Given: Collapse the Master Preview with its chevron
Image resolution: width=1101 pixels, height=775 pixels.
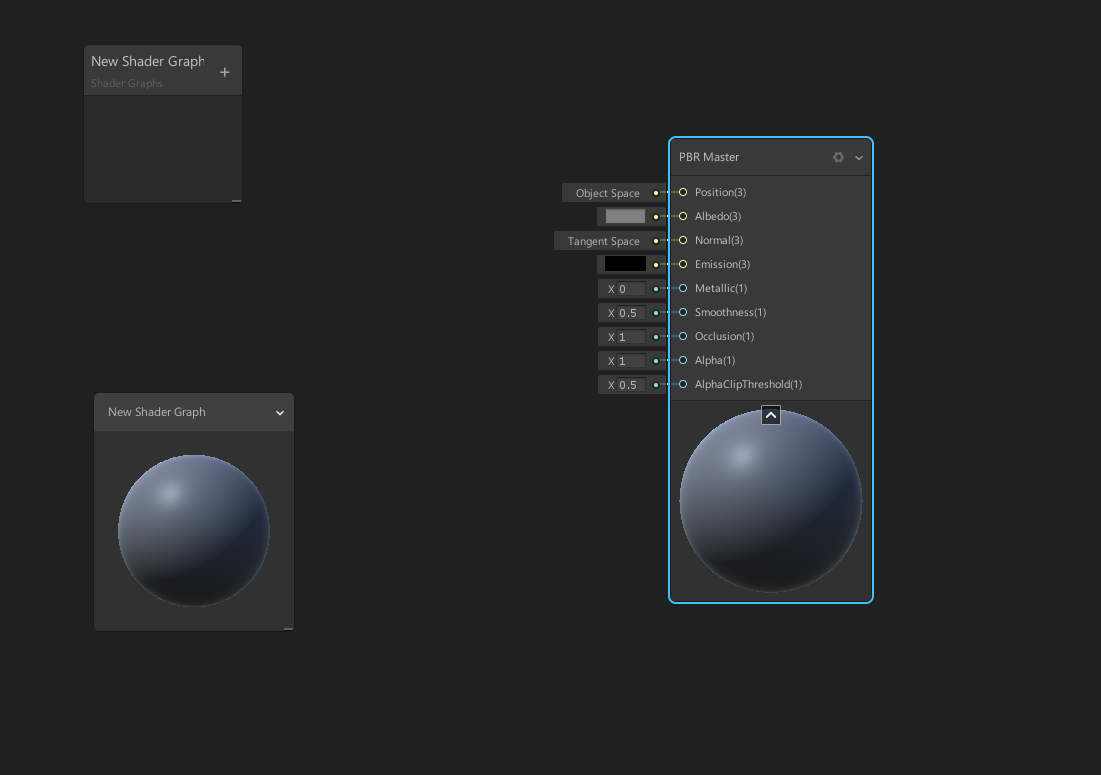Looking at the screenshot, I should tap(279, 412).
